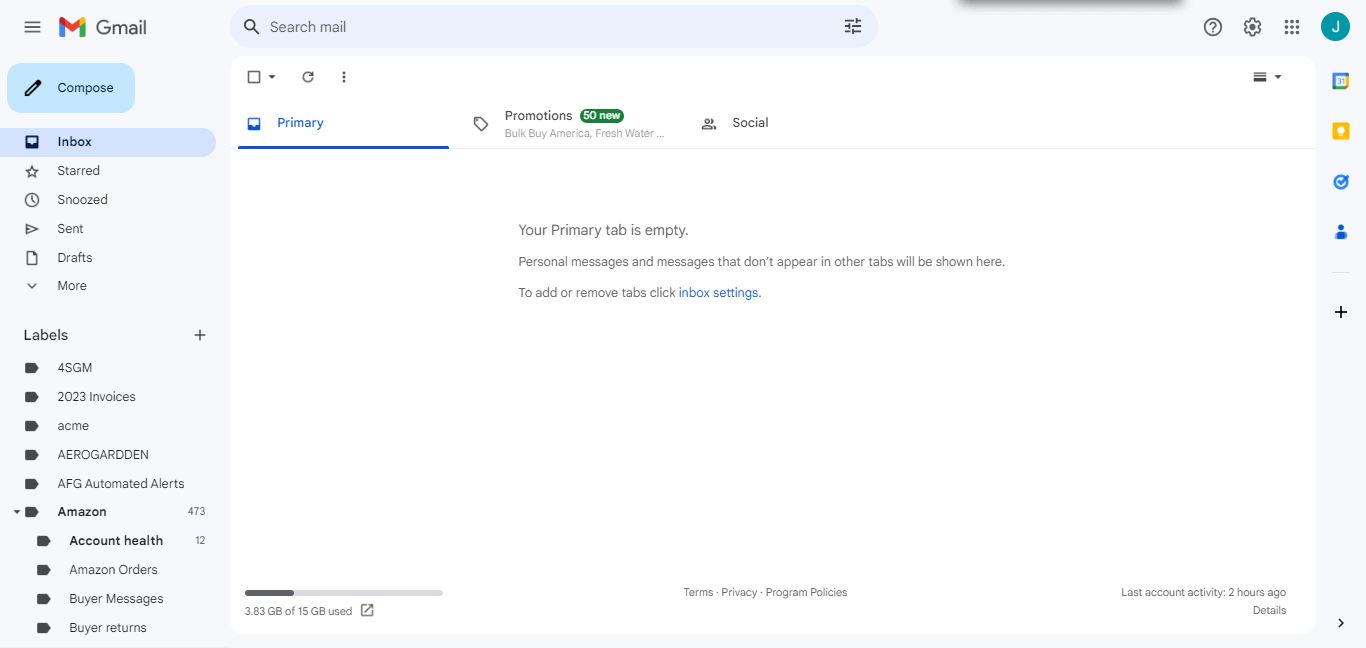
Task: Open Contacts side panel
Action: point(1341,231)
